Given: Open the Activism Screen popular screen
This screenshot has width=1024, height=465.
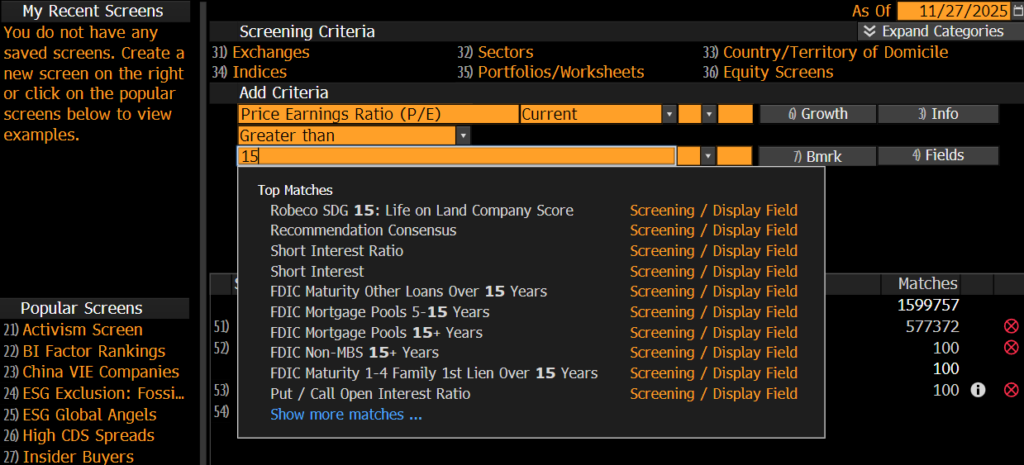Looking at the screenshot, I should 82,330.
